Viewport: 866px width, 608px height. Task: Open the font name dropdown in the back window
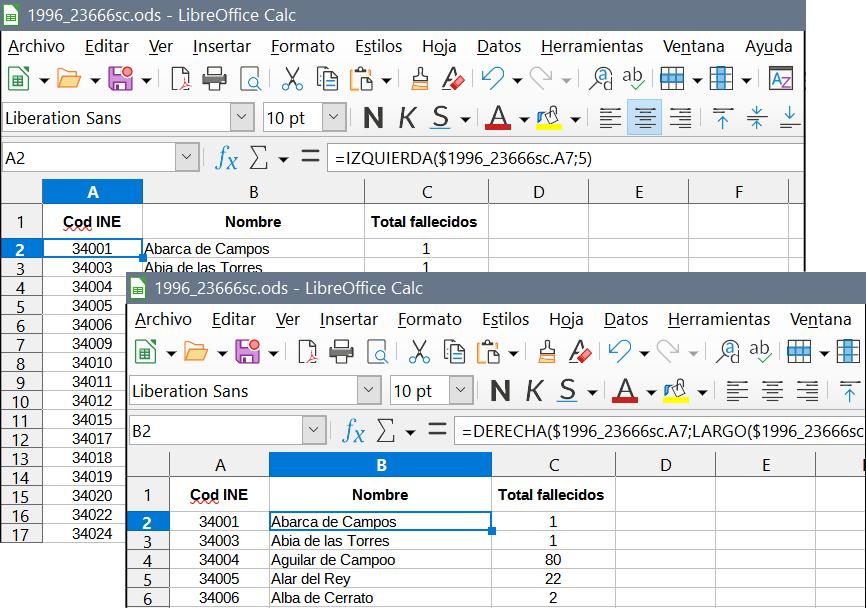(x=241, y=118)
